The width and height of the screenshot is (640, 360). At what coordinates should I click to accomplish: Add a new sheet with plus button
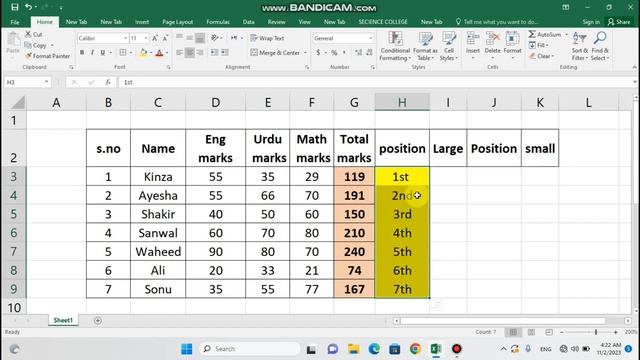tap(98, 321)
